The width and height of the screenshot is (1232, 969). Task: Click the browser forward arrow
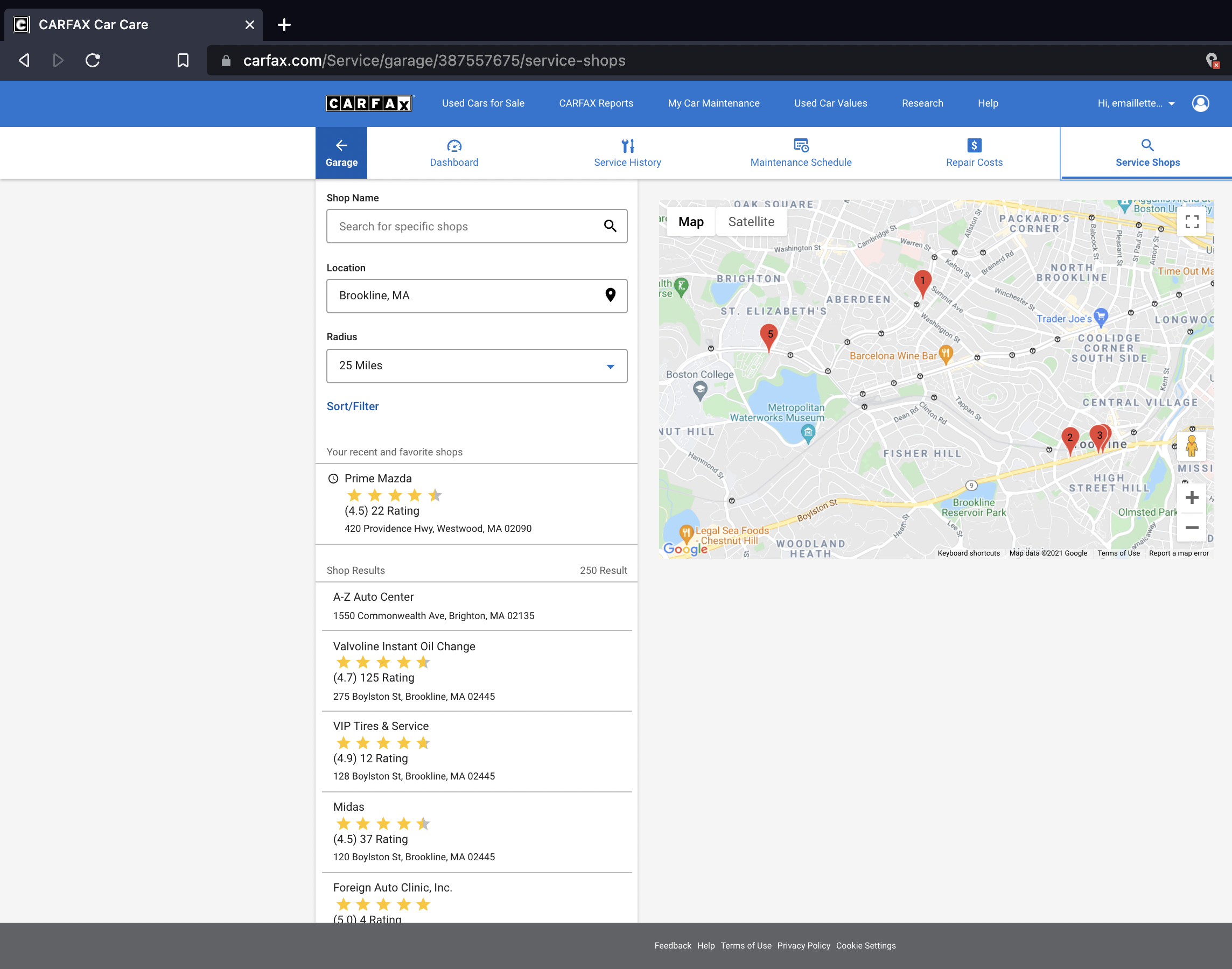coord(58,60)
